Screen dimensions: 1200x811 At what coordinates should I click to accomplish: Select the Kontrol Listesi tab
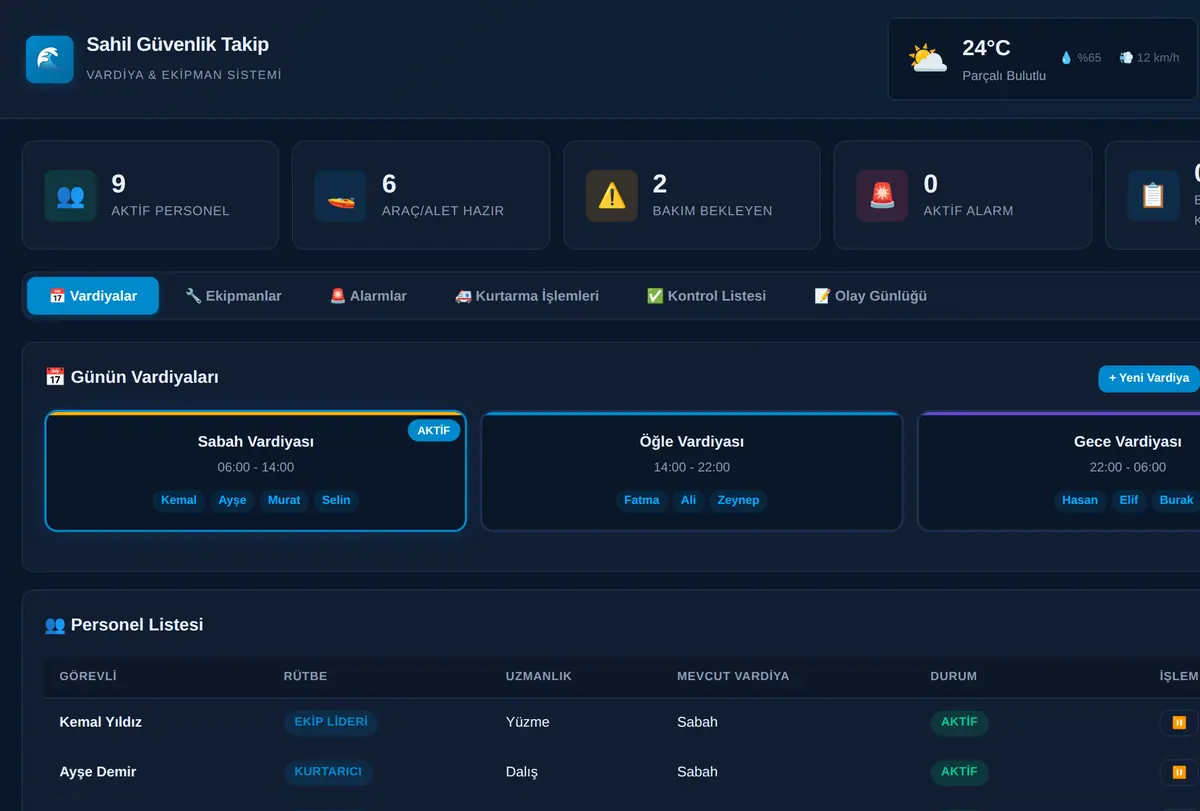[707, 296]
